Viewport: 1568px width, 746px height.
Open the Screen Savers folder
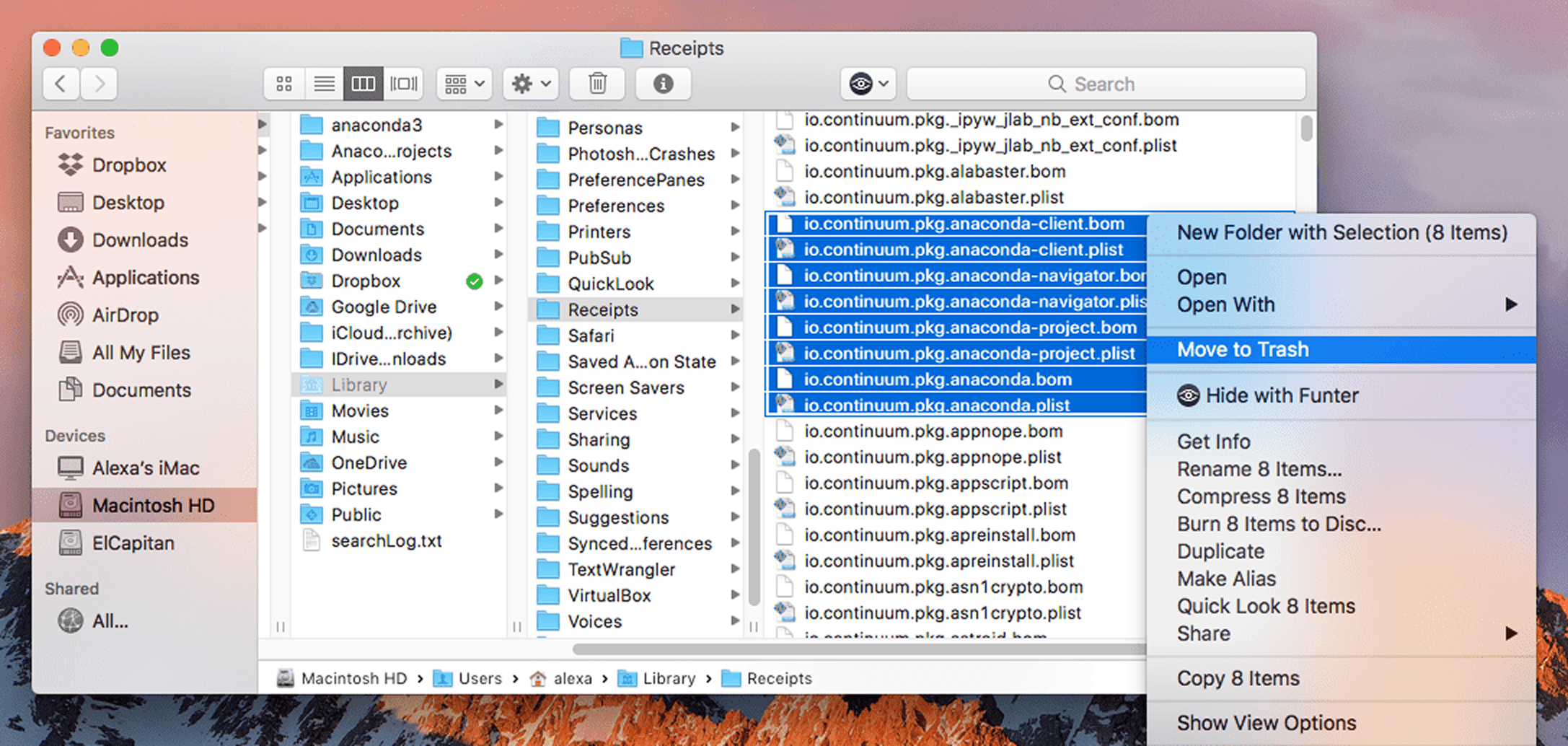click(625, 387)
